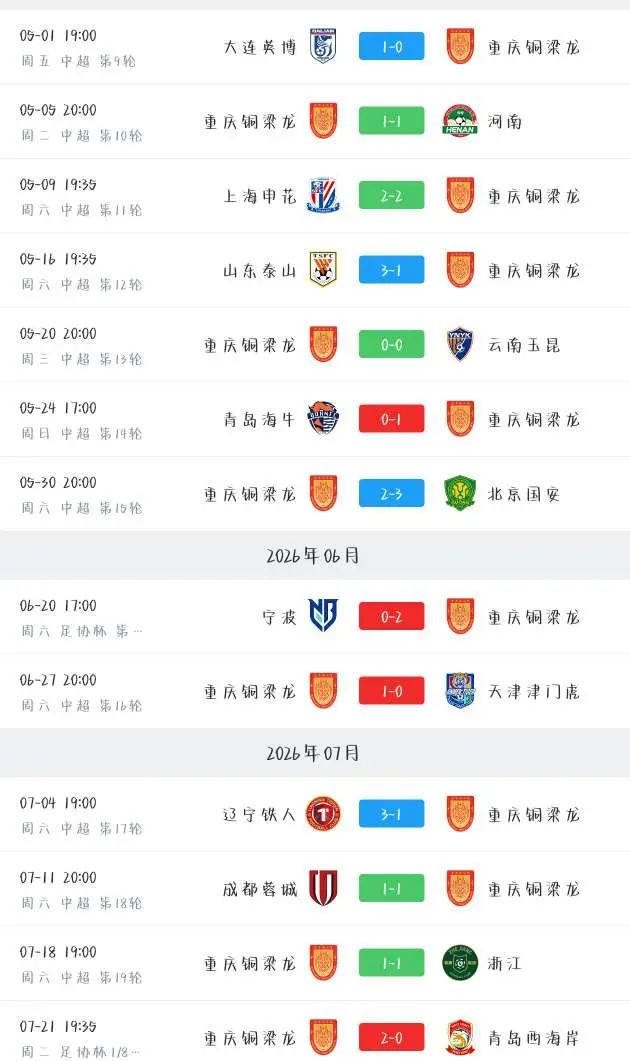Open the Yunnan Yukun shield logo
This screenshot has width=630, height=1061.
pyautogui.click(x=460, y=344)
